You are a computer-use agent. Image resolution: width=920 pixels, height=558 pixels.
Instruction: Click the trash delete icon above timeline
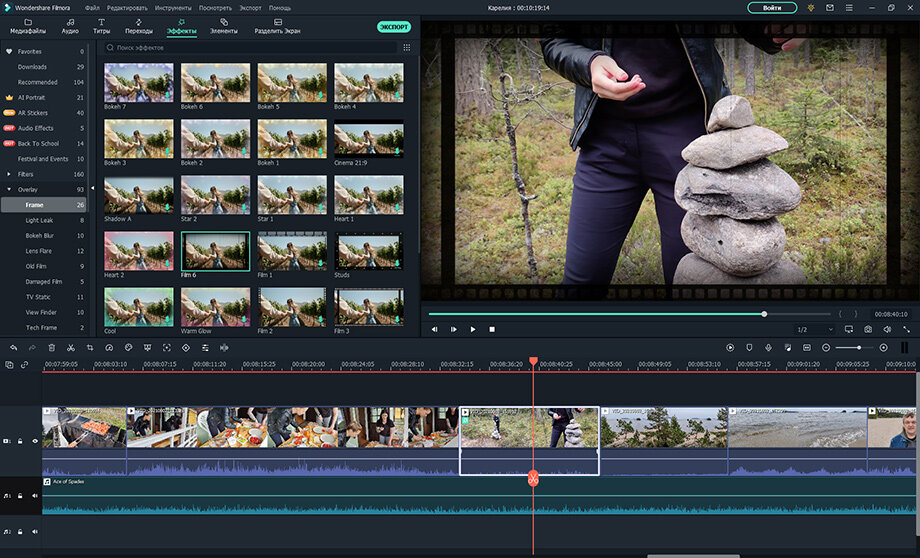(52, 348)
